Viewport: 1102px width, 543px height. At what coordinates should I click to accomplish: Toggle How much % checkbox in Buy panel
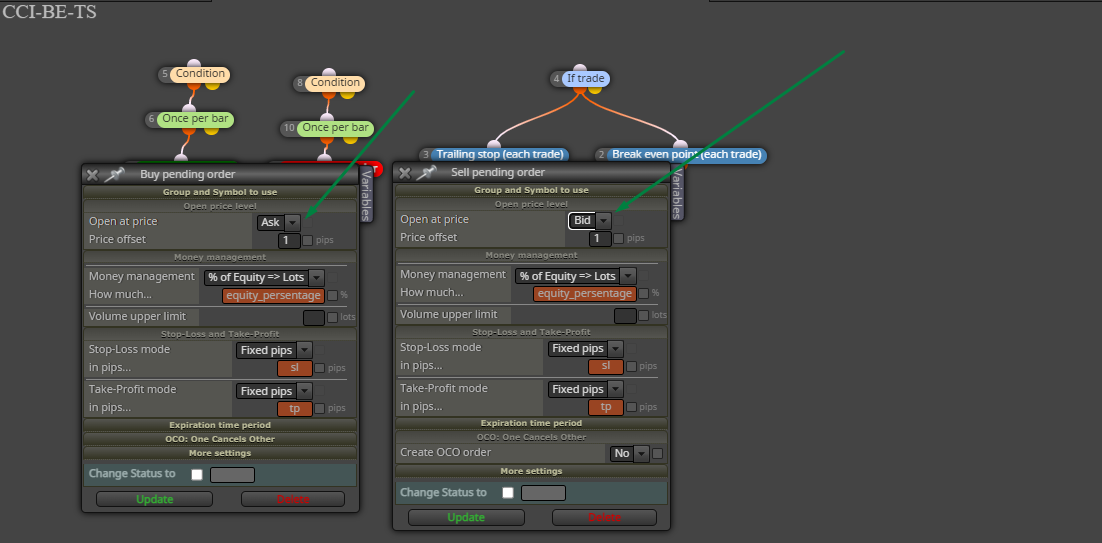click(332, 296)
